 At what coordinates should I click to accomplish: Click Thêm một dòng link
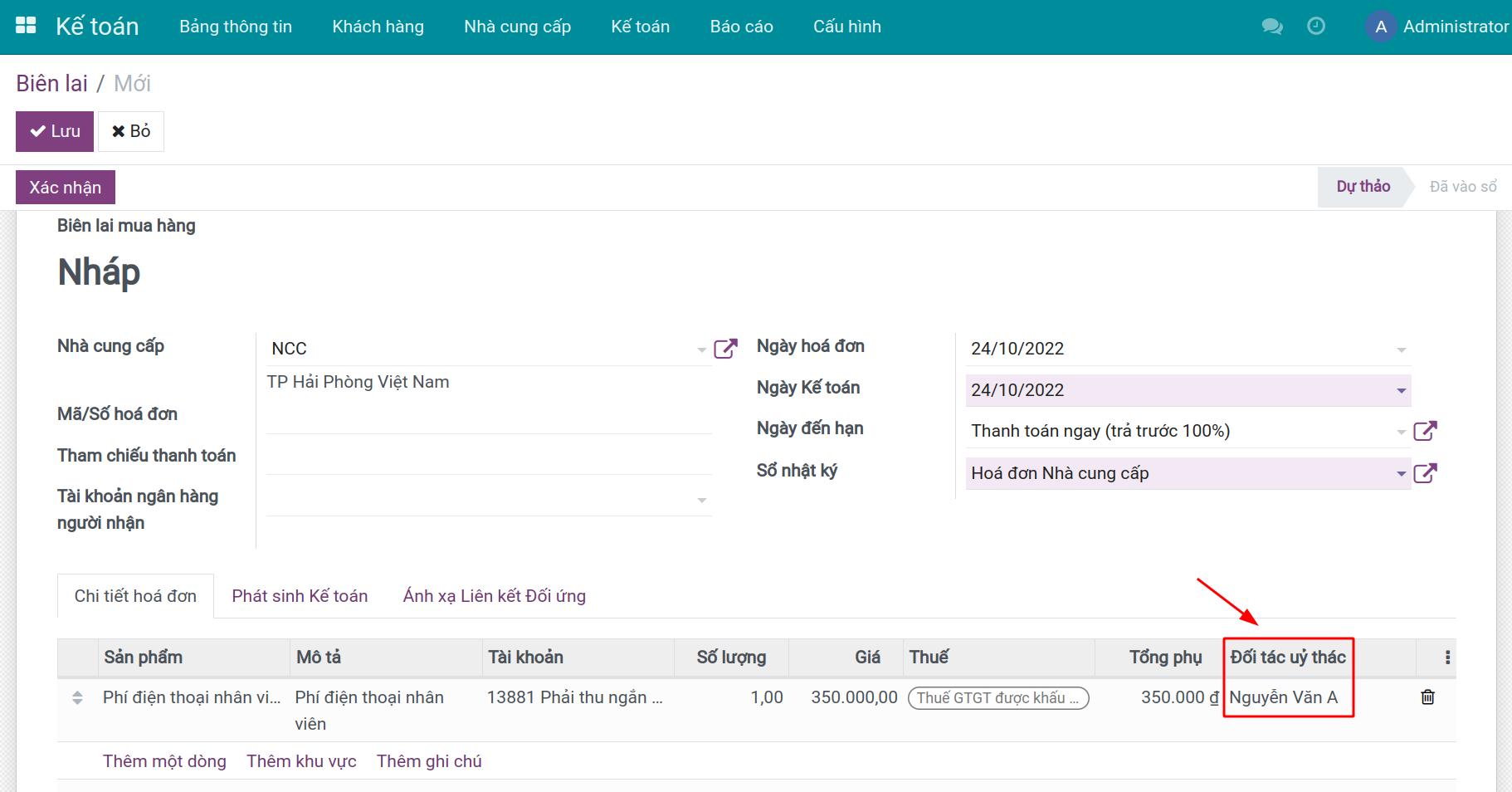pyautogui.click(x=164, y=761)
